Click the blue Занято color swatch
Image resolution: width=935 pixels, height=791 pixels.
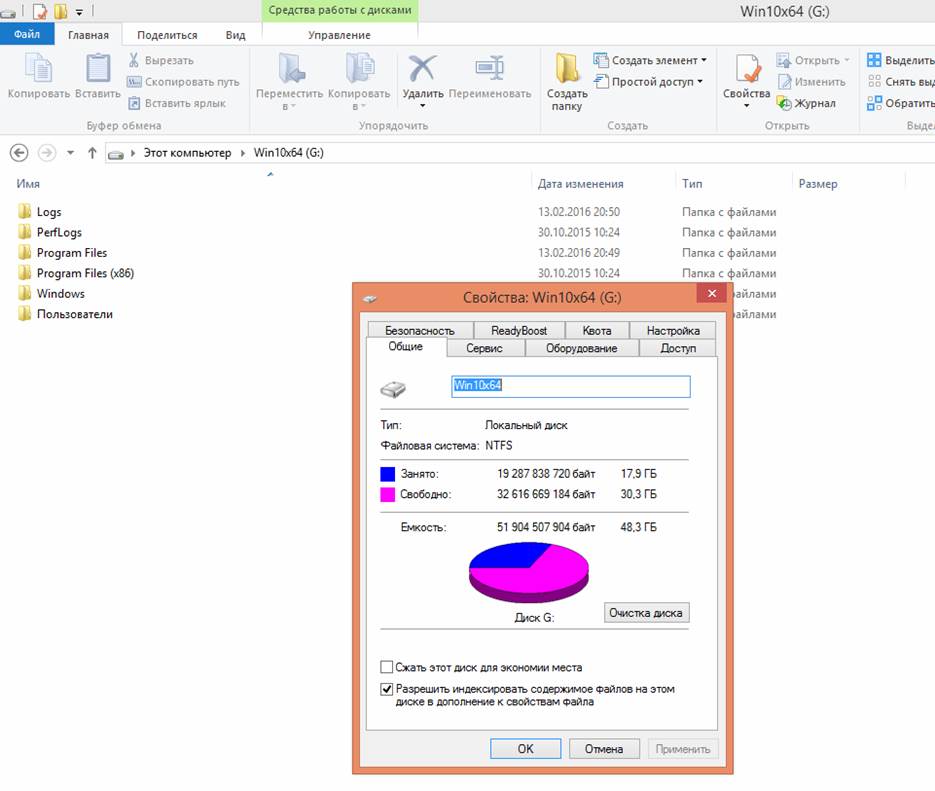click(x=388, y=474)
